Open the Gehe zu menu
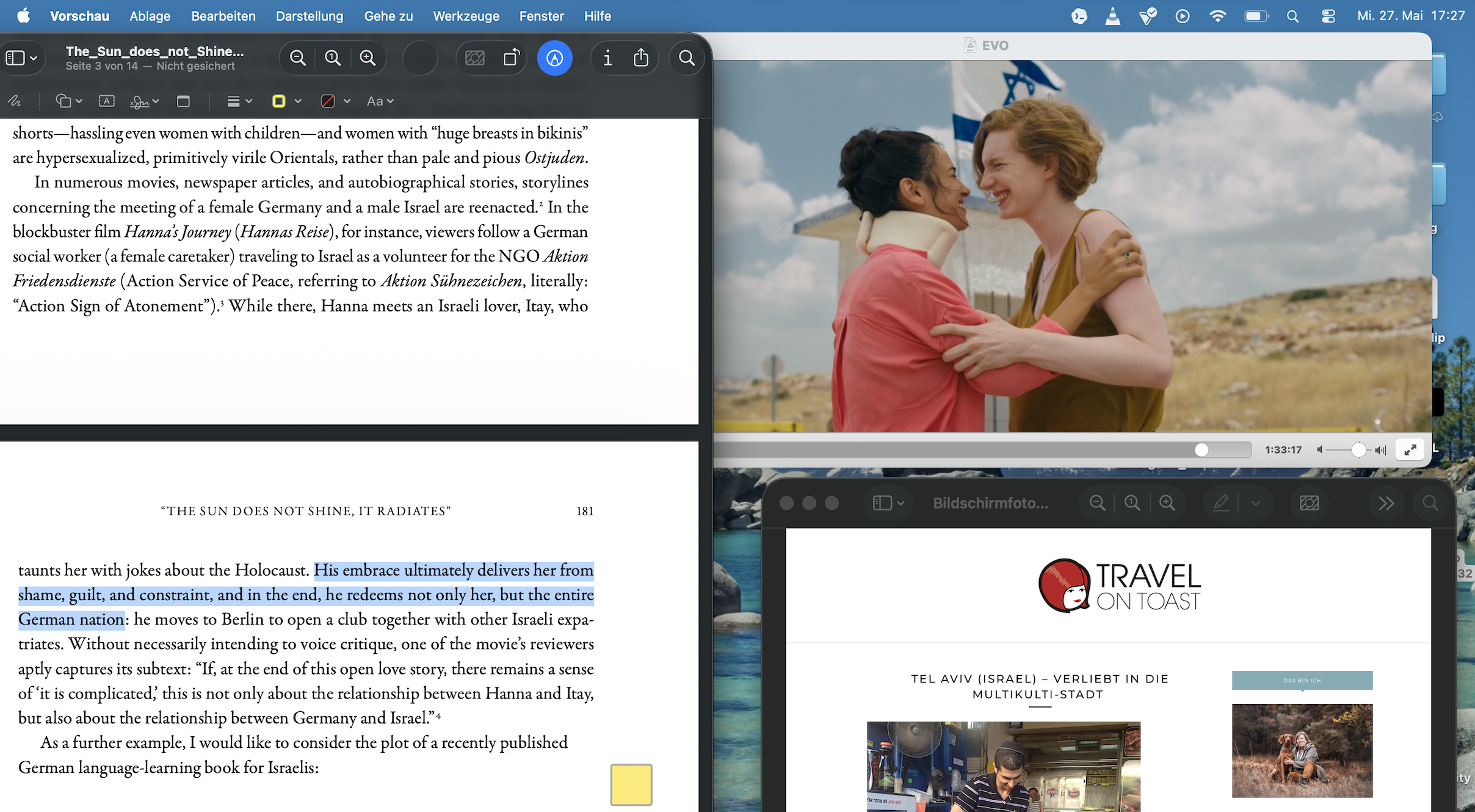Screen dimensions: 1475x812 tap(389, 16)
